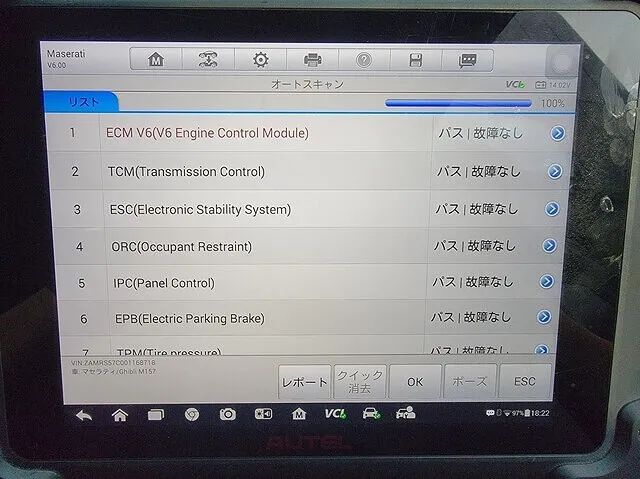Select ESC(Electronic Stability System) row text
640x479 pixels.
[200, 209]
